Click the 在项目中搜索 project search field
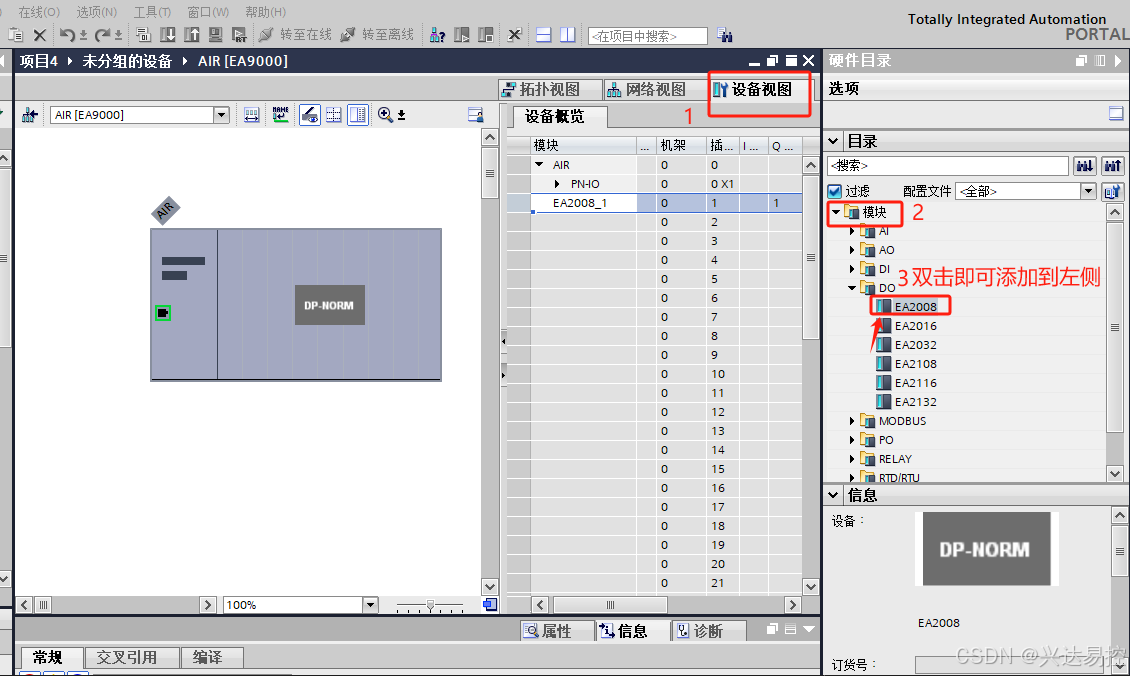Screen dimensions: 1130x676 pos(647,35)
